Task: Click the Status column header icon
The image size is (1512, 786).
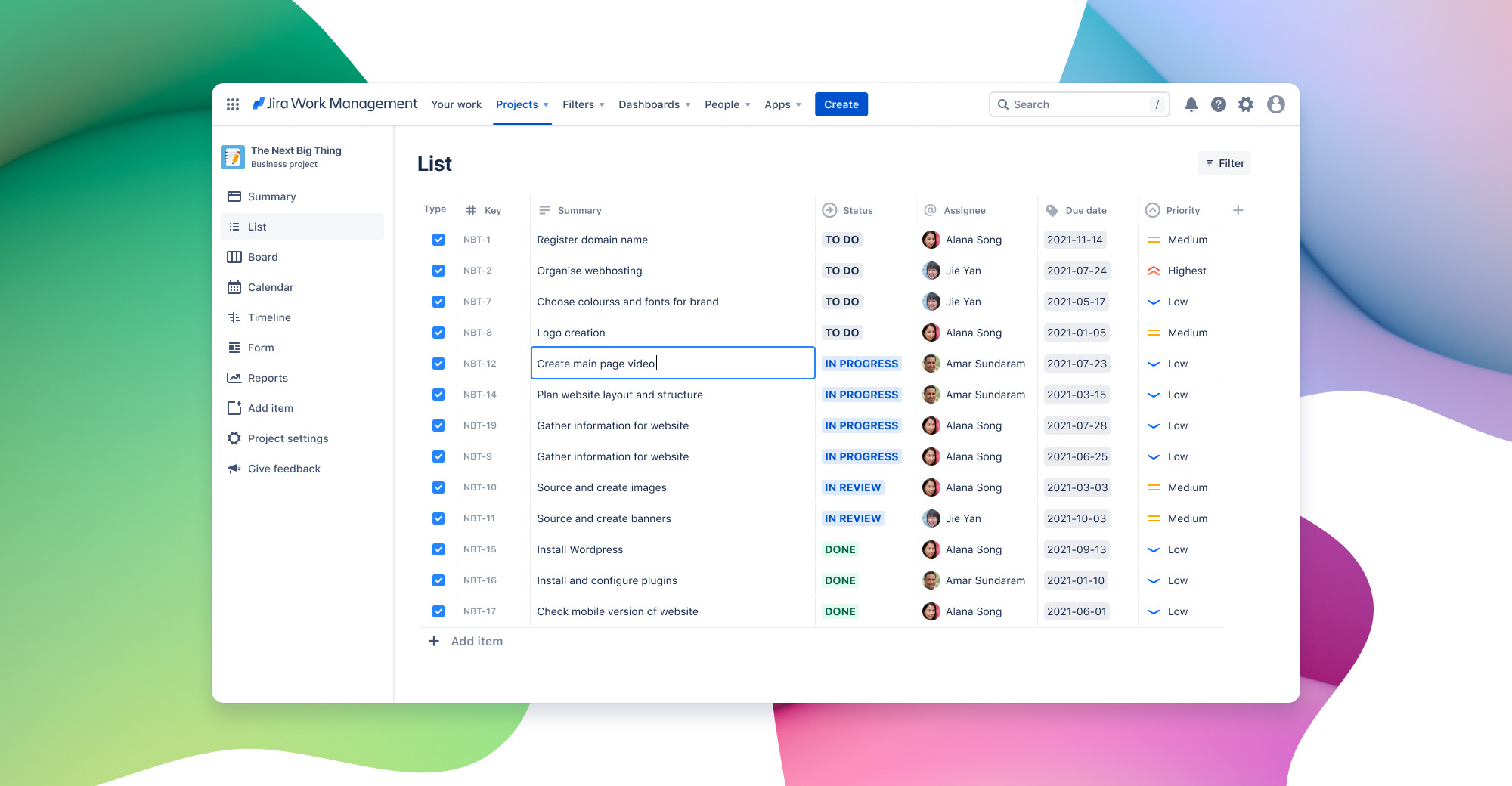Action: 829,210
